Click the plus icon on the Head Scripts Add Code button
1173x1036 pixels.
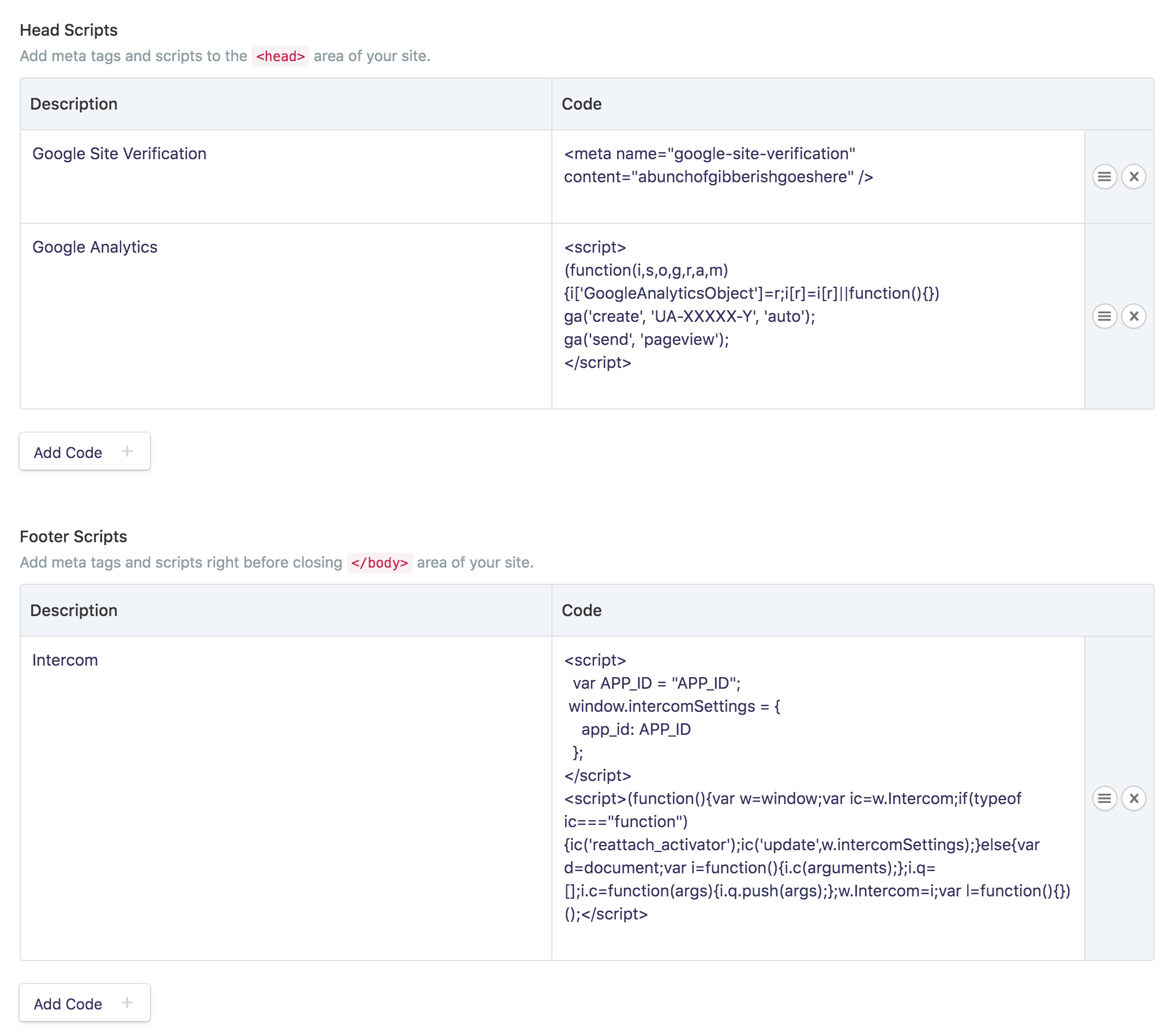[x=127, y=451]
